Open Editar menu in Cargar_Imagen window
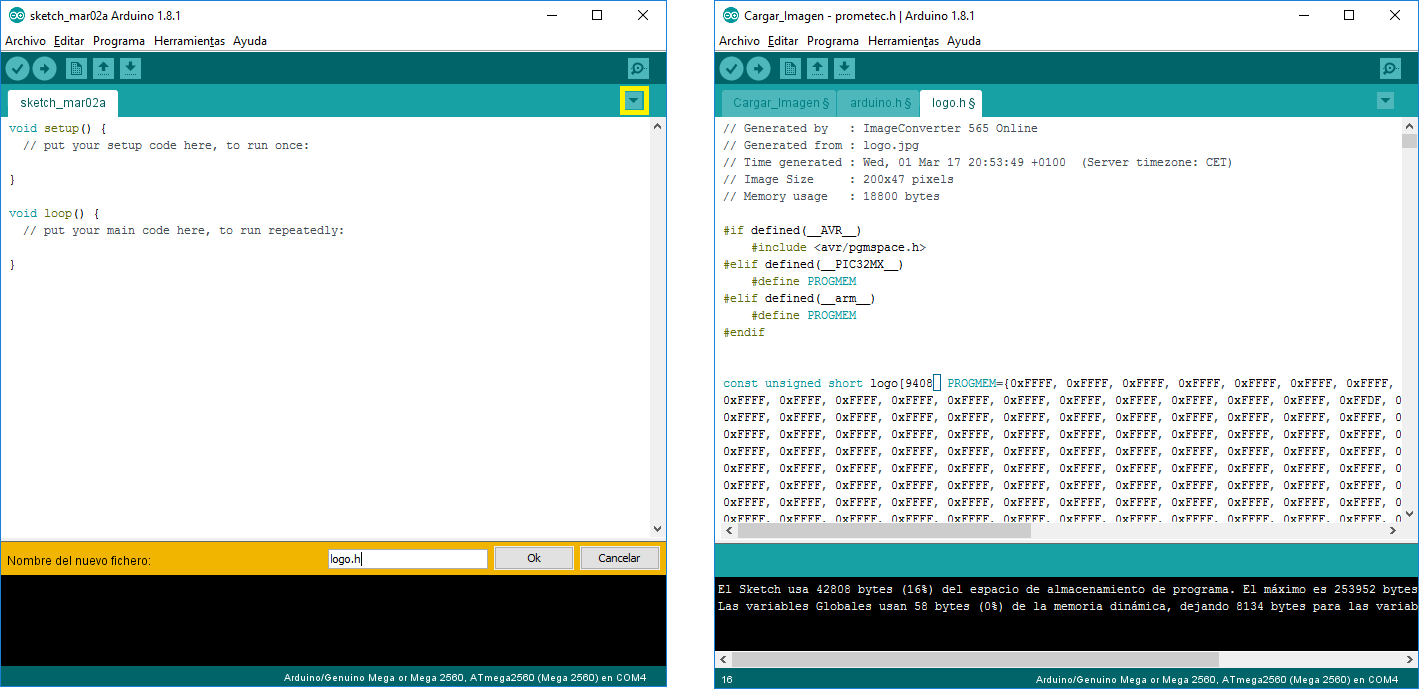The height and width of the screenshot is (689, 1419). (x=783, y=41)
